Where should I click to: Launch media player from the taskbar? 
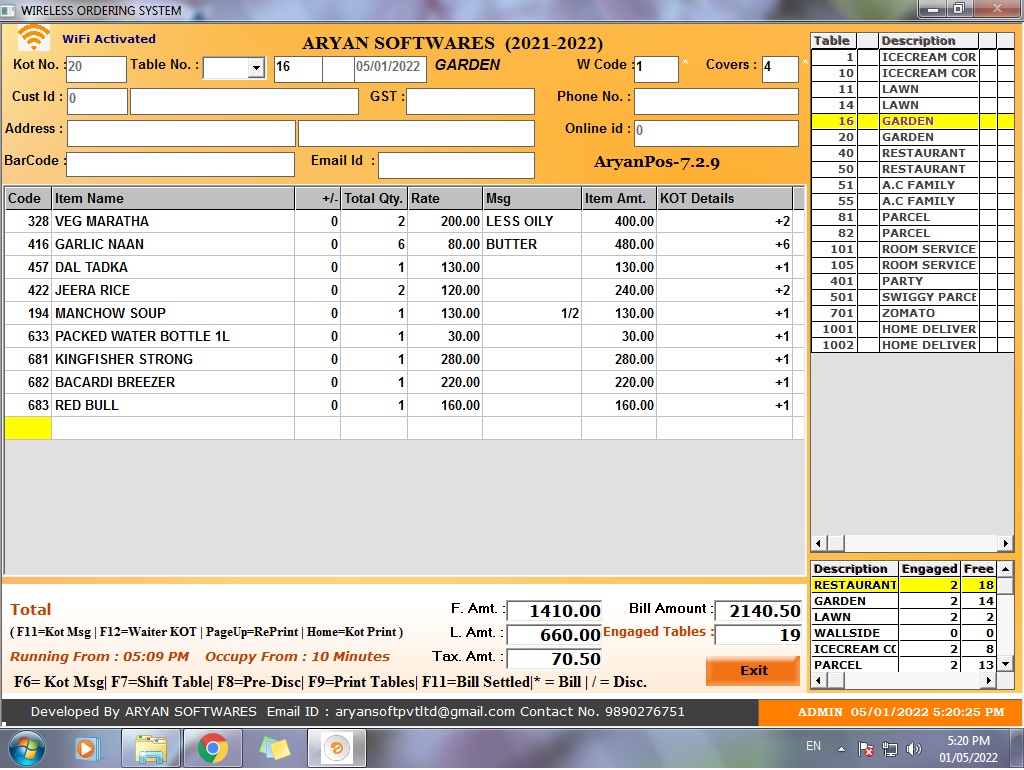tap(86, 748)
